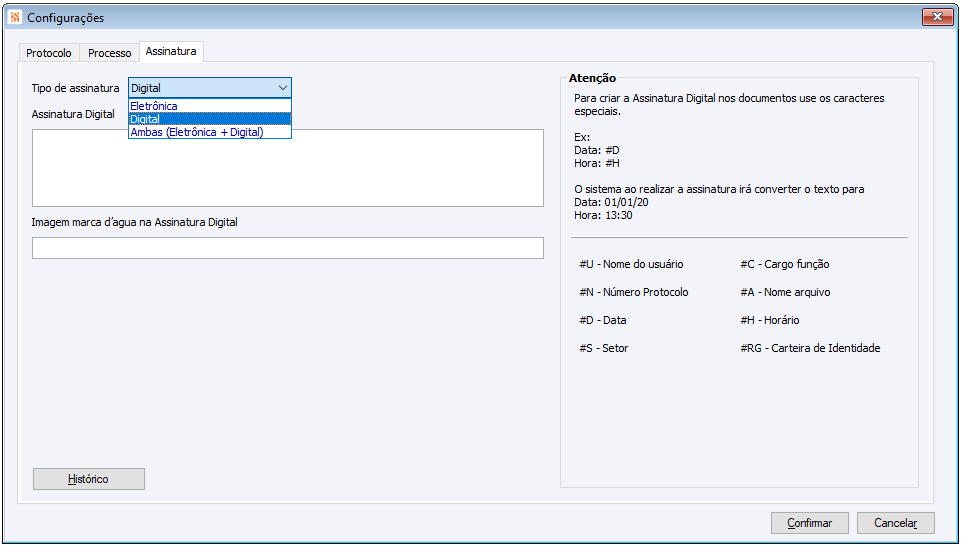Viewport: 961px width, 546px height.
Task: Click the #C - Cargo função entry
Action: click(x=785, y=264)
